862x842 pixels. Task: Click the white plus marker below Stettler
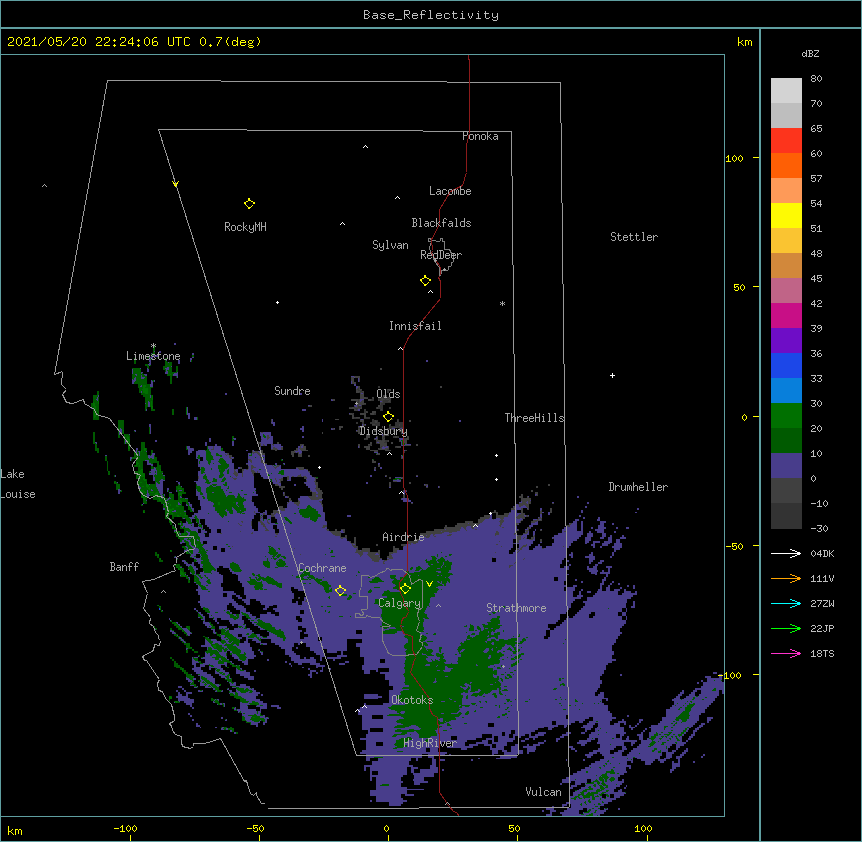pos(612,376)
